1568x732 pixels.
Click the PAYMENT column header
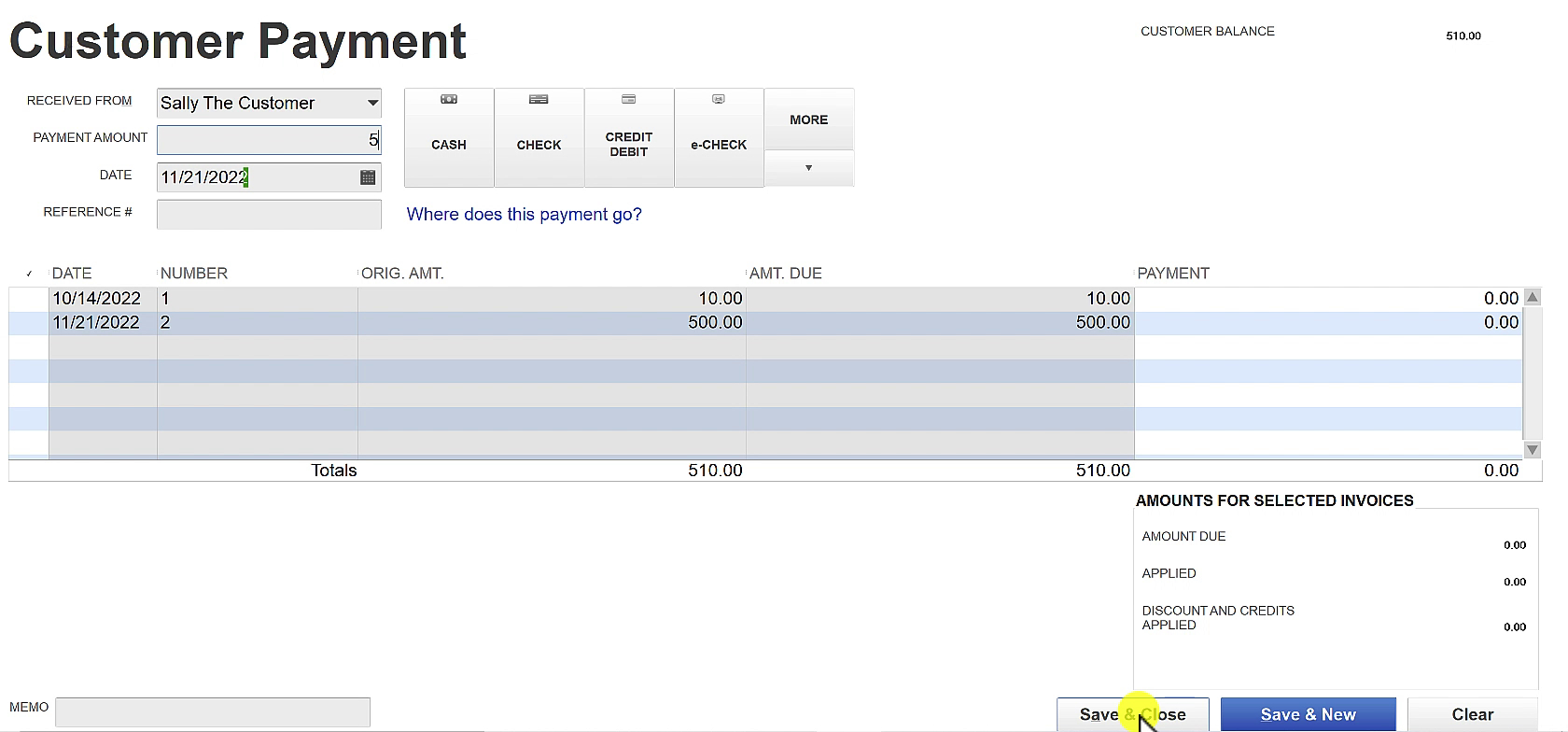(x=1173, y=274)
